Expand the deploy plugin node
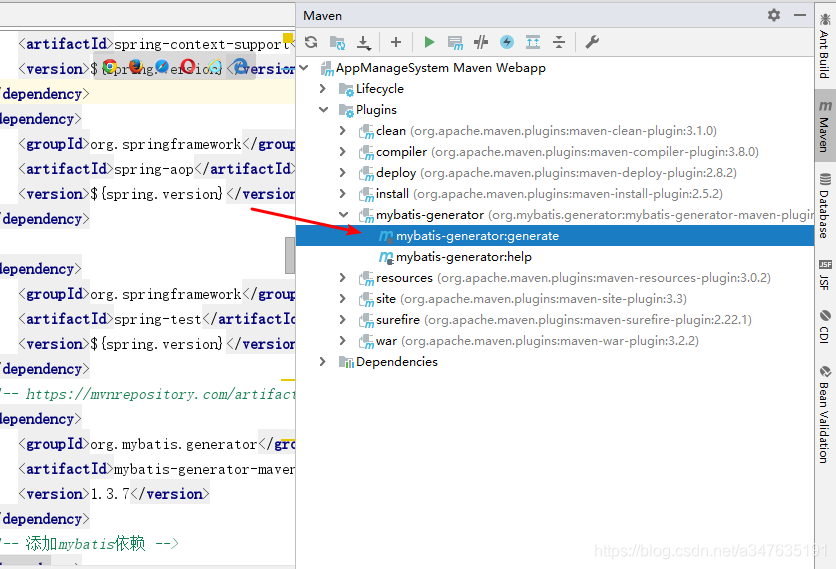 (x=343, y=173)
